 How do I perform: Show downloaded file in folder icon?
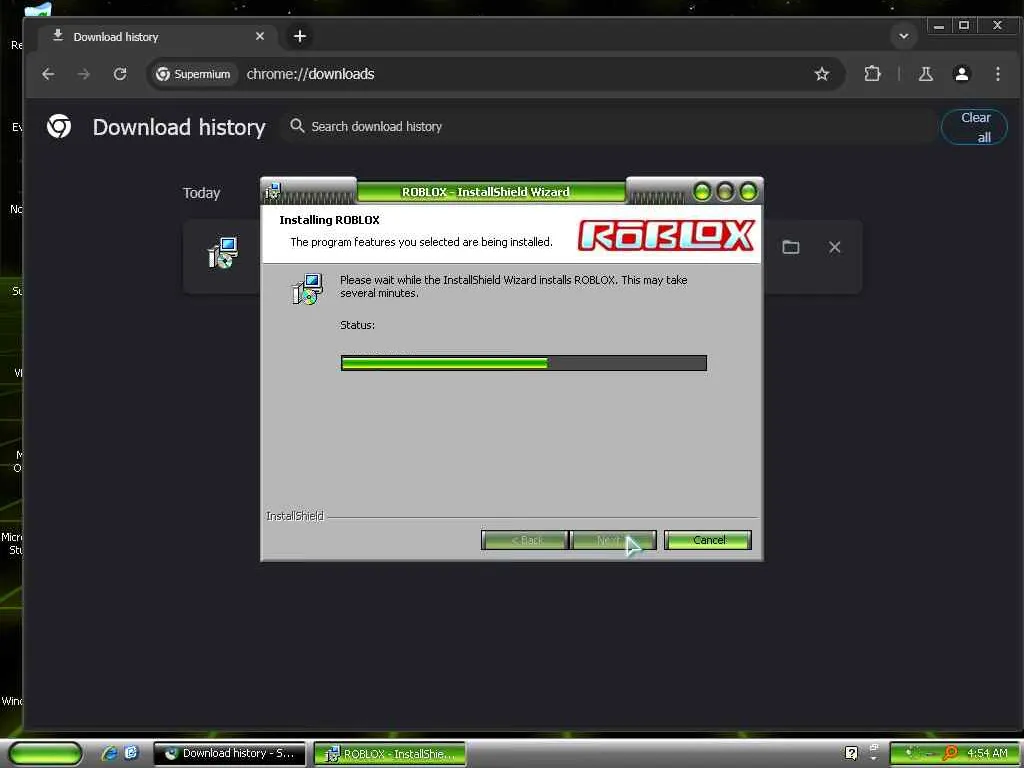pos(791,247)
